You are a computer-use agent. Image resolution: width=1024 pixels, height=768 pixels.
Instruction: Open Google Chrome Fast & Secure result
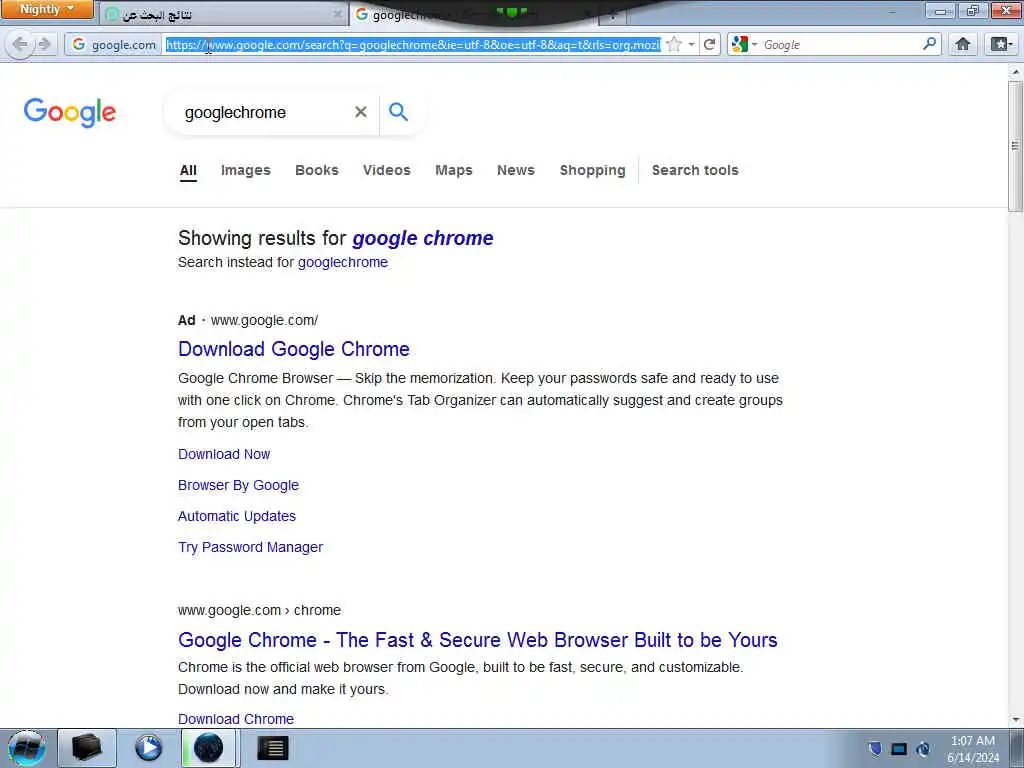[x=477, y=640]
